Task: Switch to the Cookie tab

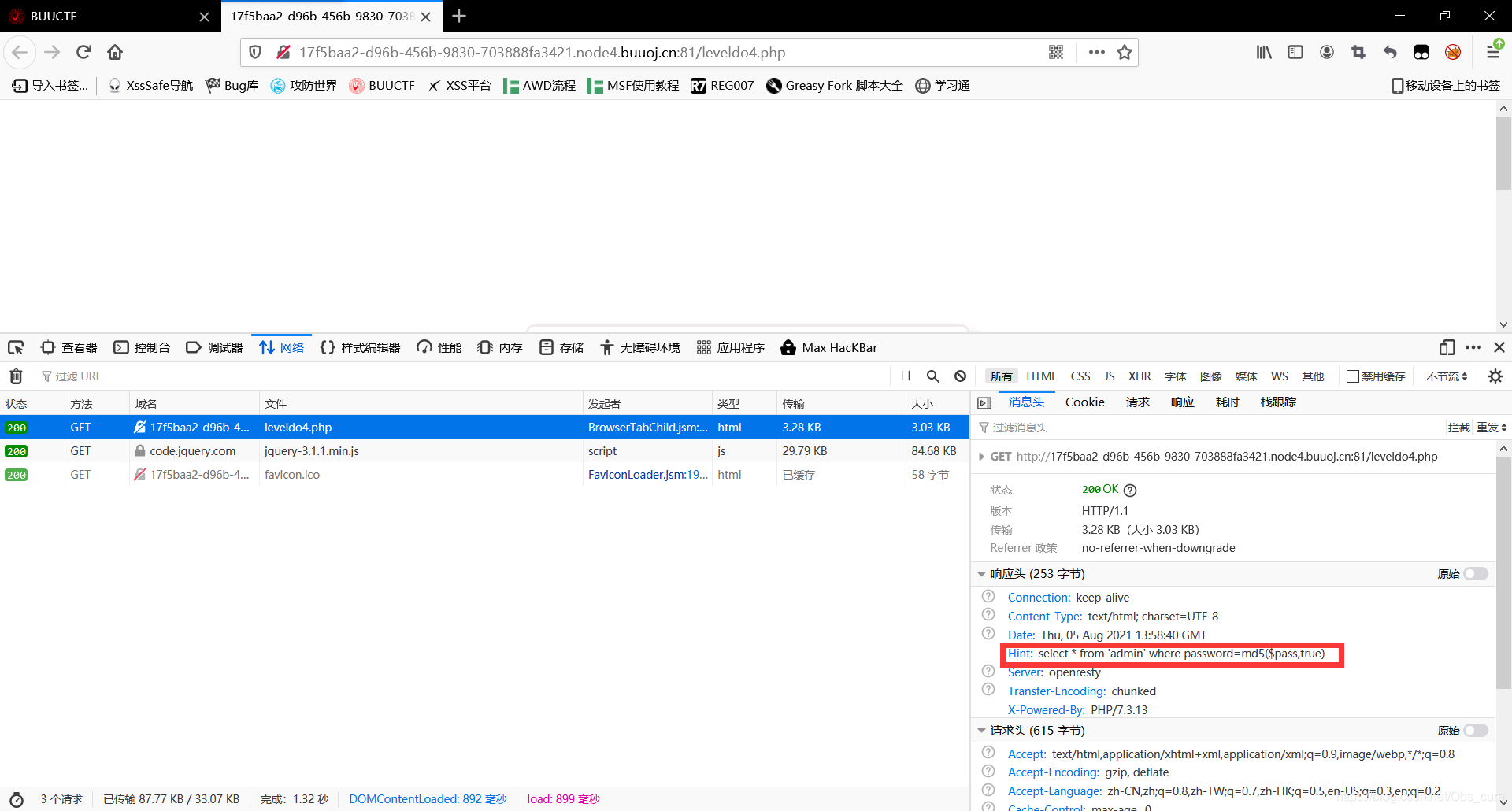Action: point(1084,402)
